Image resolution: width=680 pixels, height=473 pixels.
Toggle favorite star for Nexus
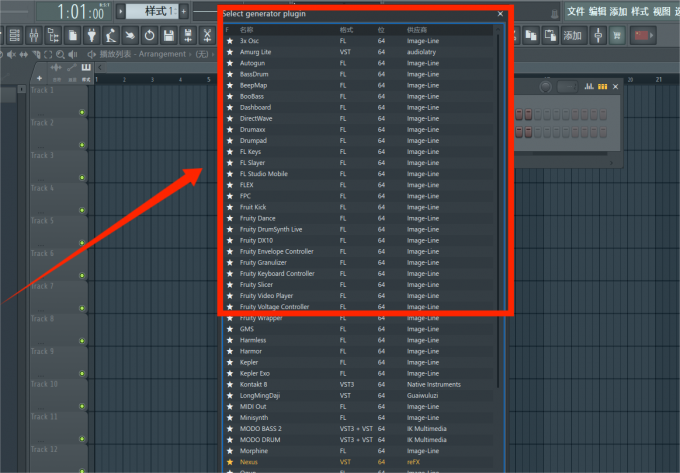click(x=230, y=462)
